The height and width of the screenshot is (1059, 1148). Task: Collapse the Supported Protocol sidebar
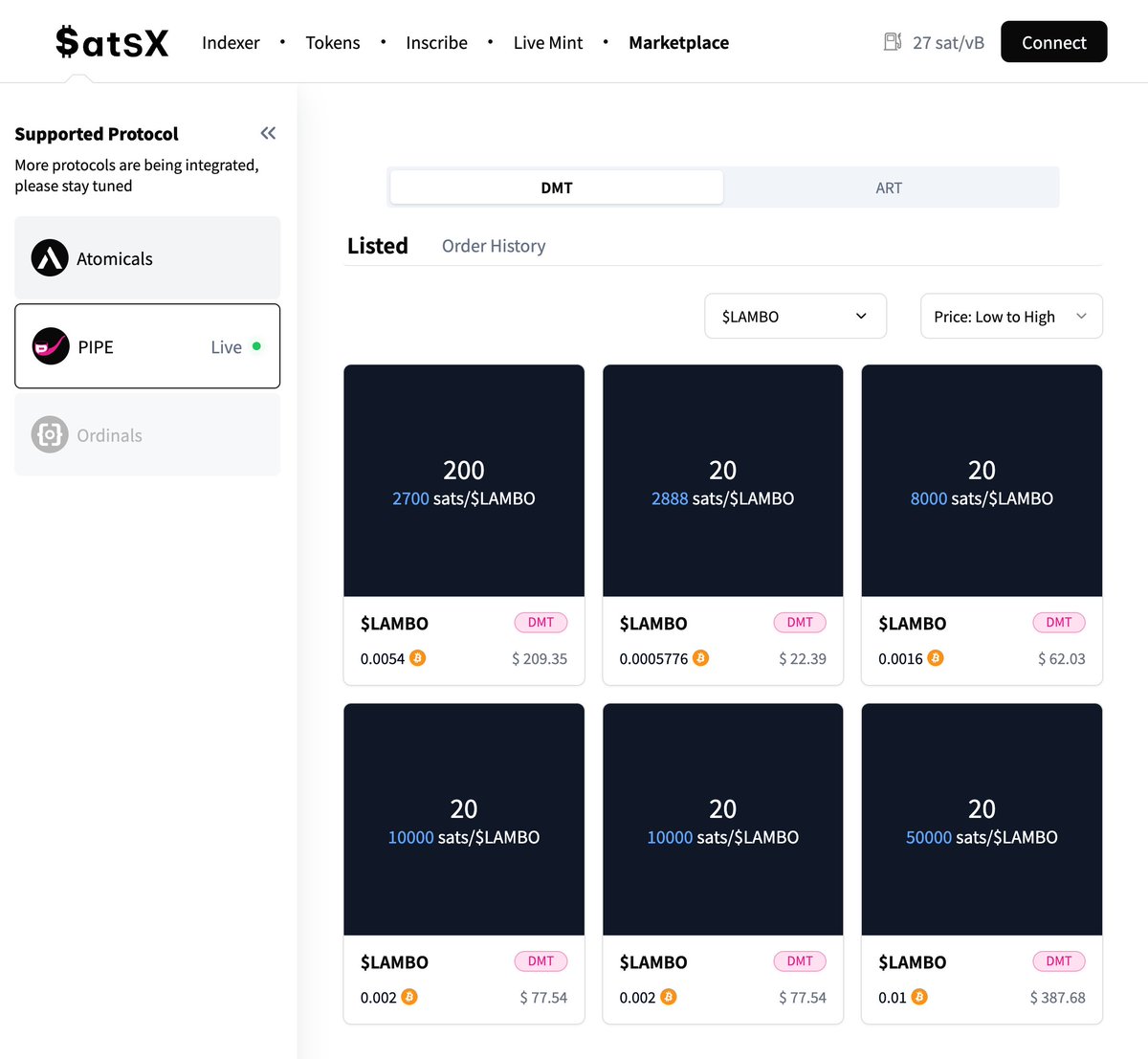(x=268, y=133)
